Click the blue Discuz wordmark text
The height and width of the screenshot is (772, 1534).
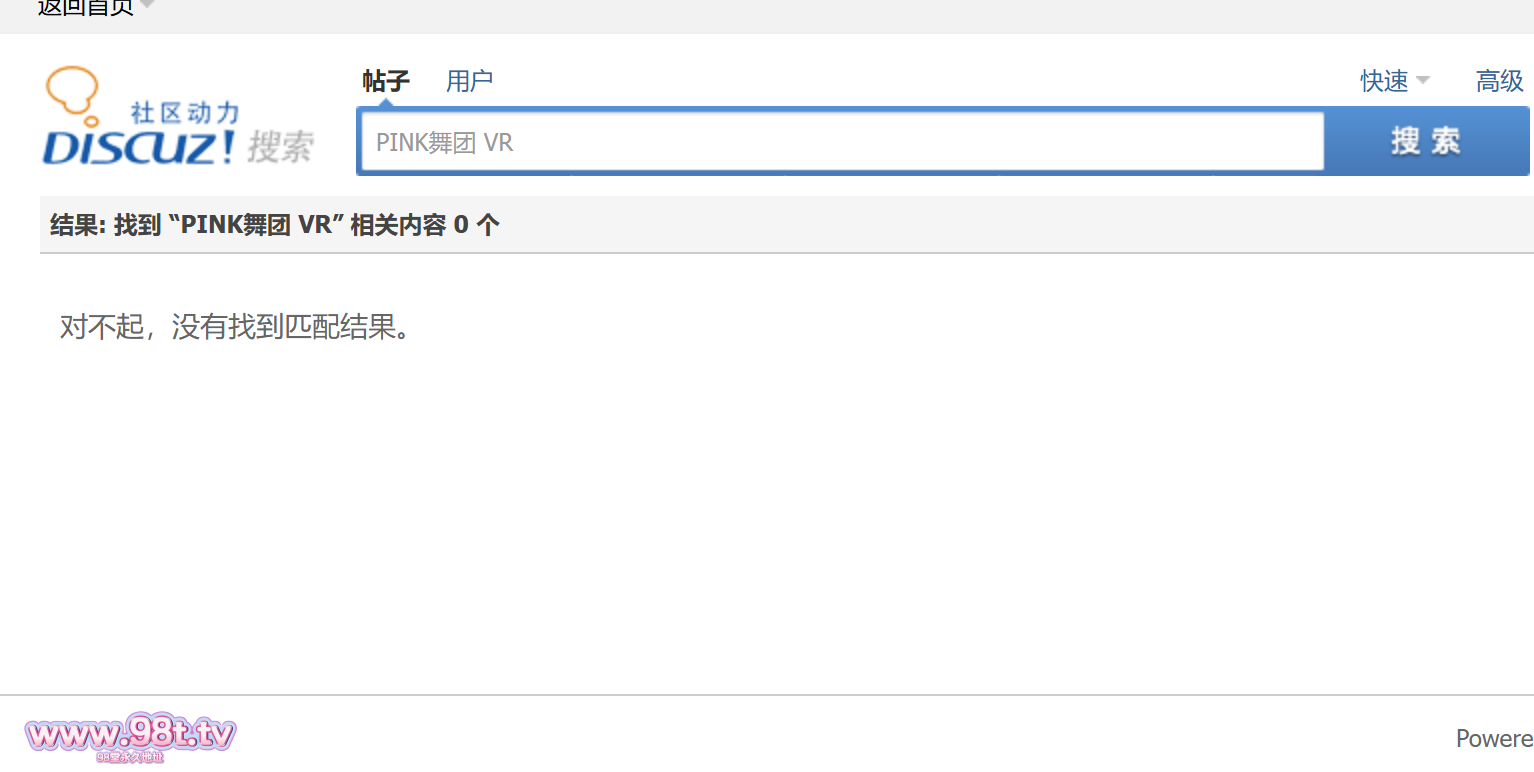click(x=138, y=147)
